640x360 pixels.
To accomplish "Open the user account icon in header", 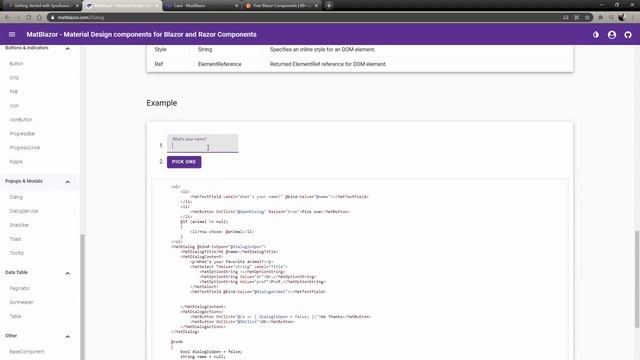I will [612, 35].
